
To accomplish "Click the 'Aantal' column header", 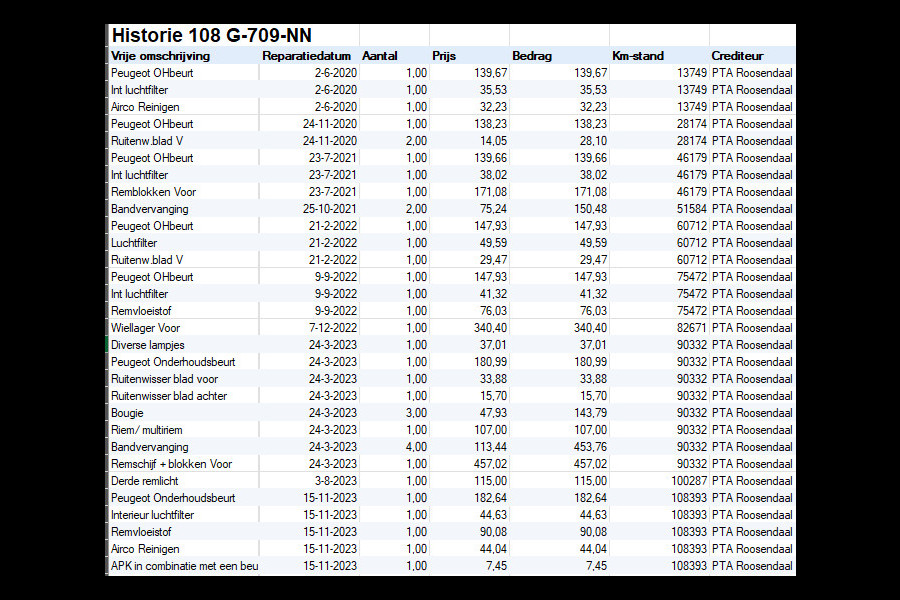I will coord(379,56).
